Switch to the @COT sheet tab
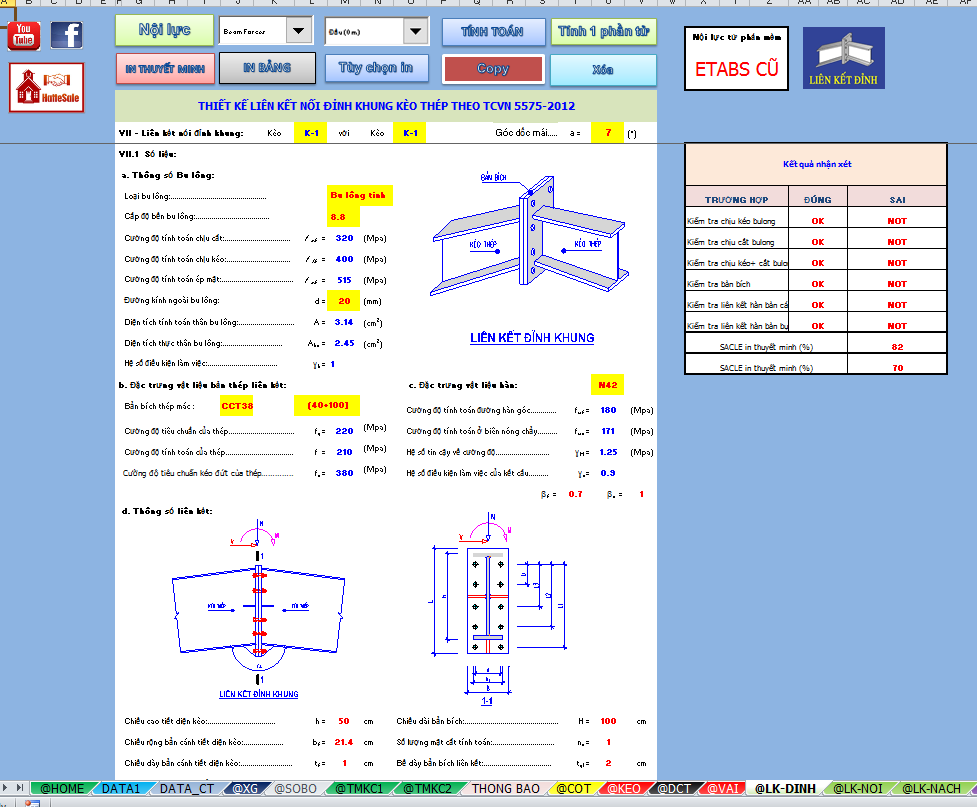The image size is (977, 807). (x=573, y=788)
